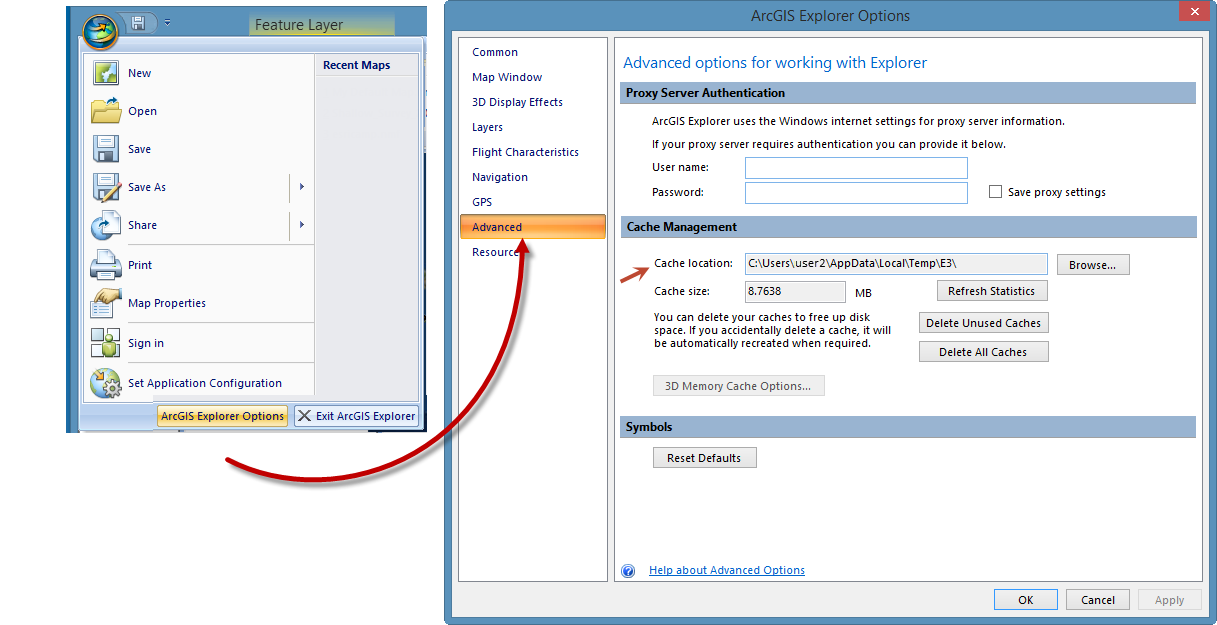Select Resource category in options list
This screenshot has width=1217, height=625.
coord(495,252)
